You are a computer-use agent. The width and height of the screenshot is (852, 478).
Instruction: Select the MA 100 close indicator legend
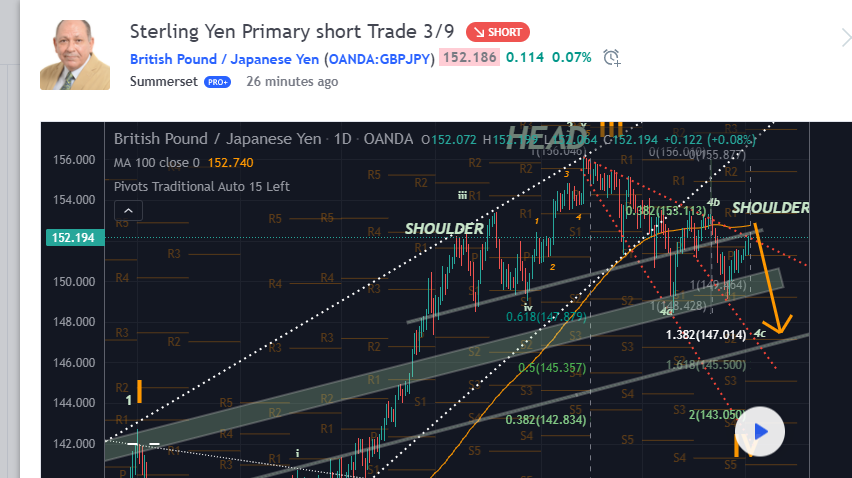point(184,162)
